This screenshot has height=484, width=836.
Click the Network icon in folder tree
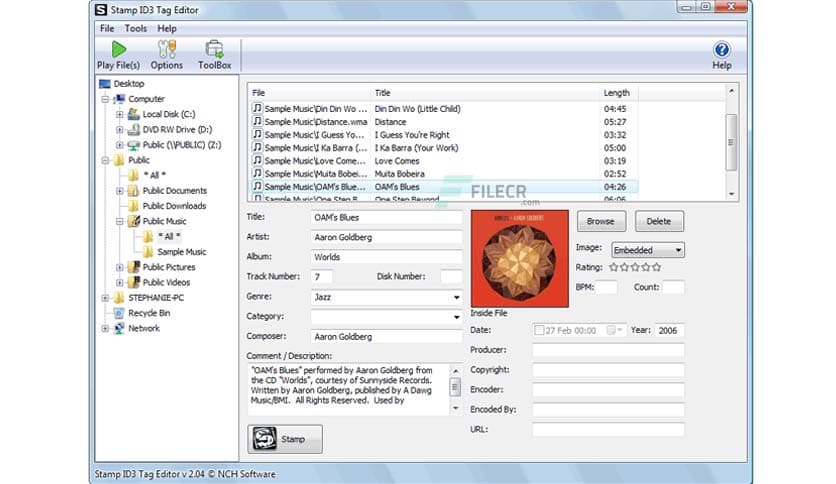(119, 328)
